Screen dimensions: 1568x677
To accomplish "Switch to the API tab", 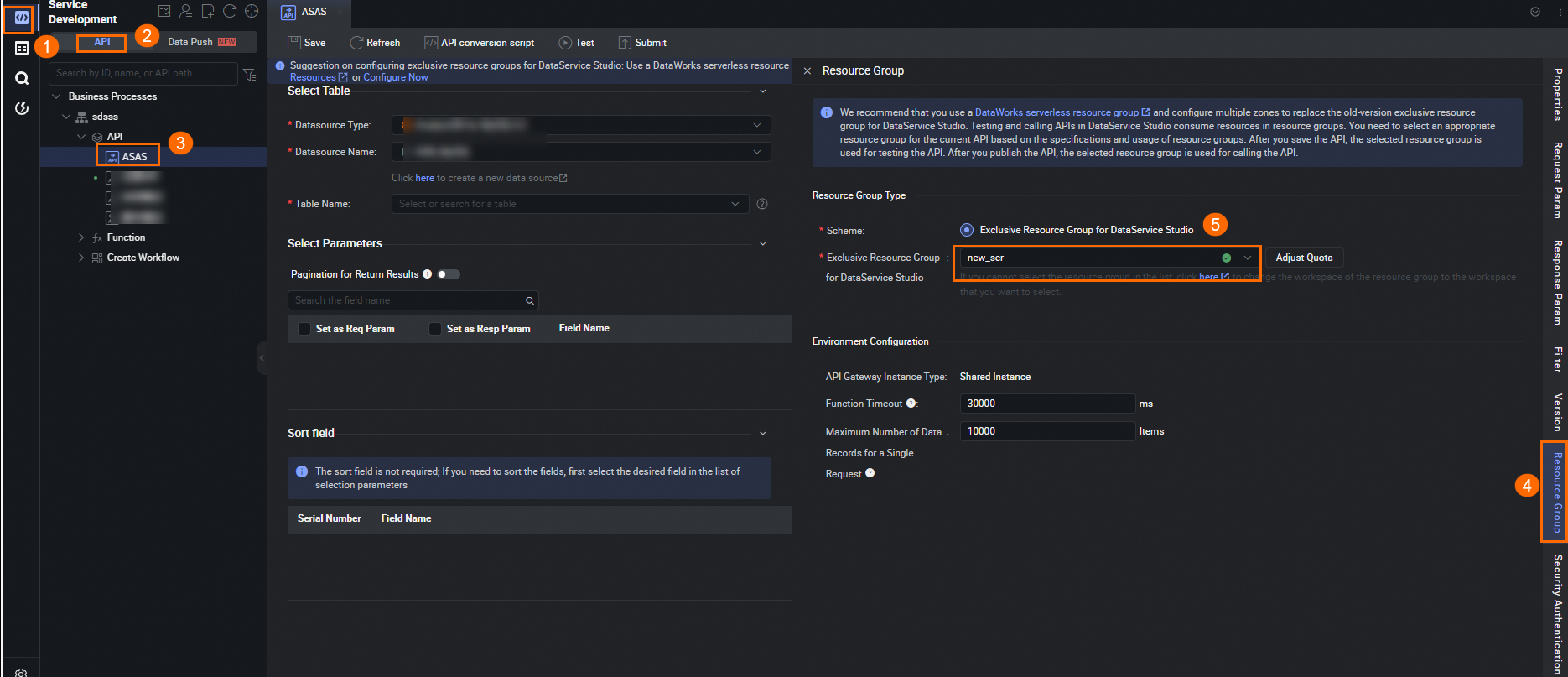I will 101,42.
